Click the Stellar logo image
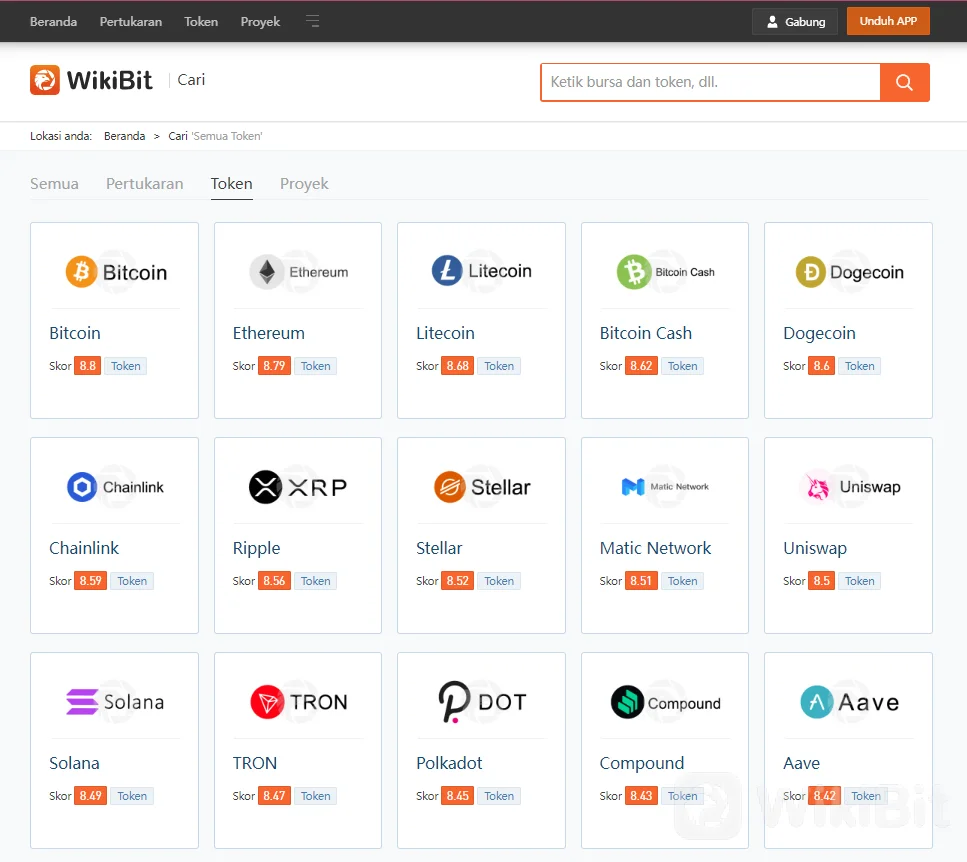This screenshot has width=967, height=862. (x=482, y=487)
